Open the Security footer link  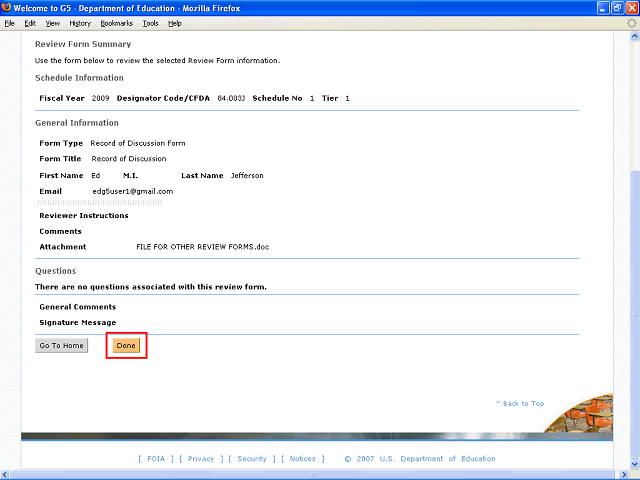click(252, 458)
